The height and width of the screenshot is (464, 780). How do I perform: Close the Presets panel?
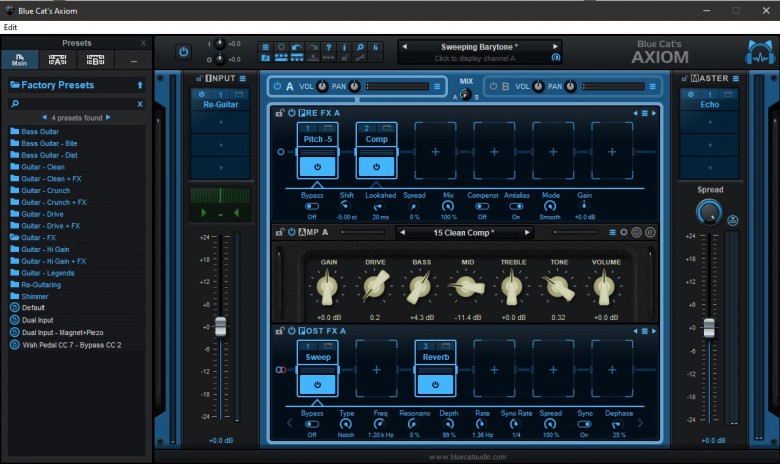pos(143,43)
